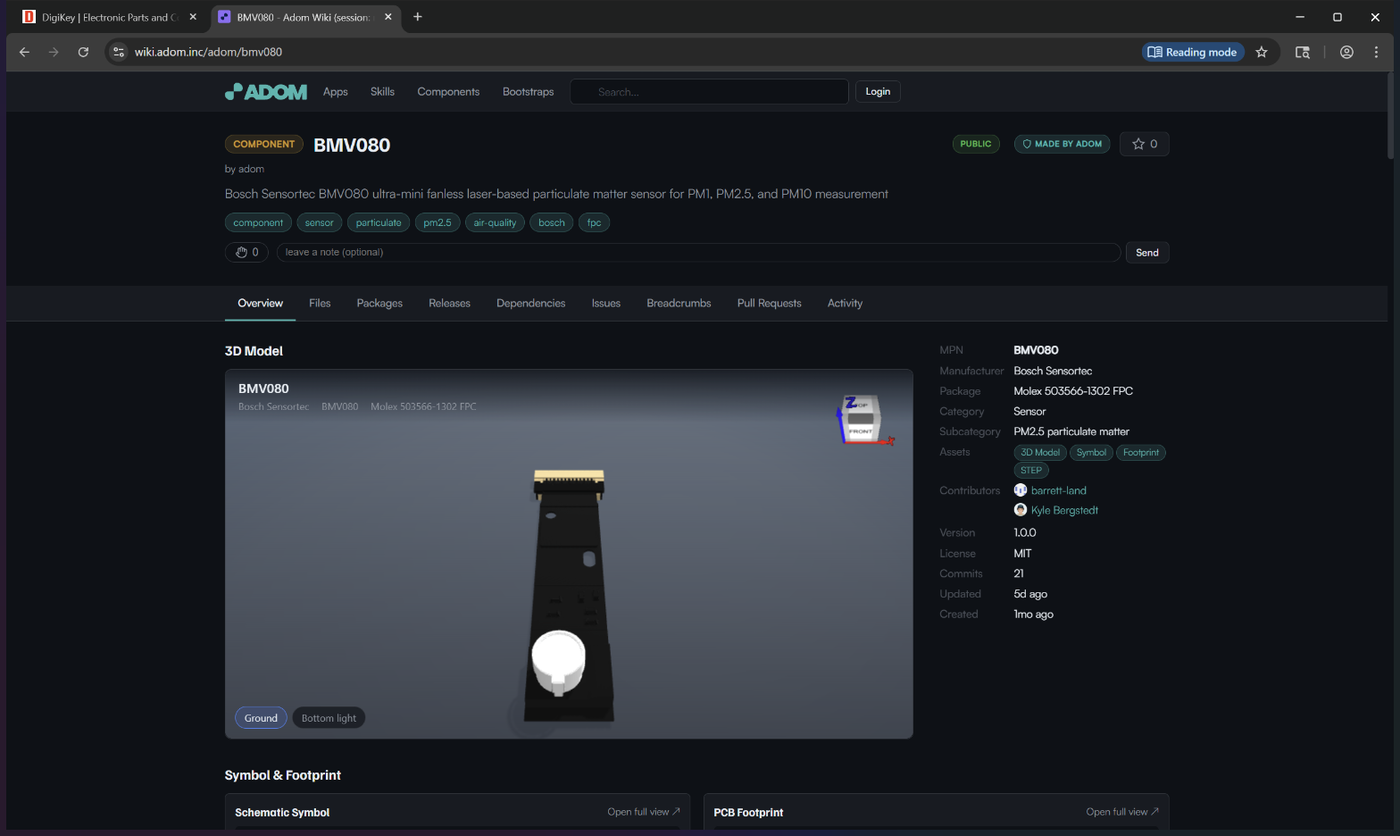Open Bootstraps in the top navigation
1400x836 pixels.
tap(528, 91)
